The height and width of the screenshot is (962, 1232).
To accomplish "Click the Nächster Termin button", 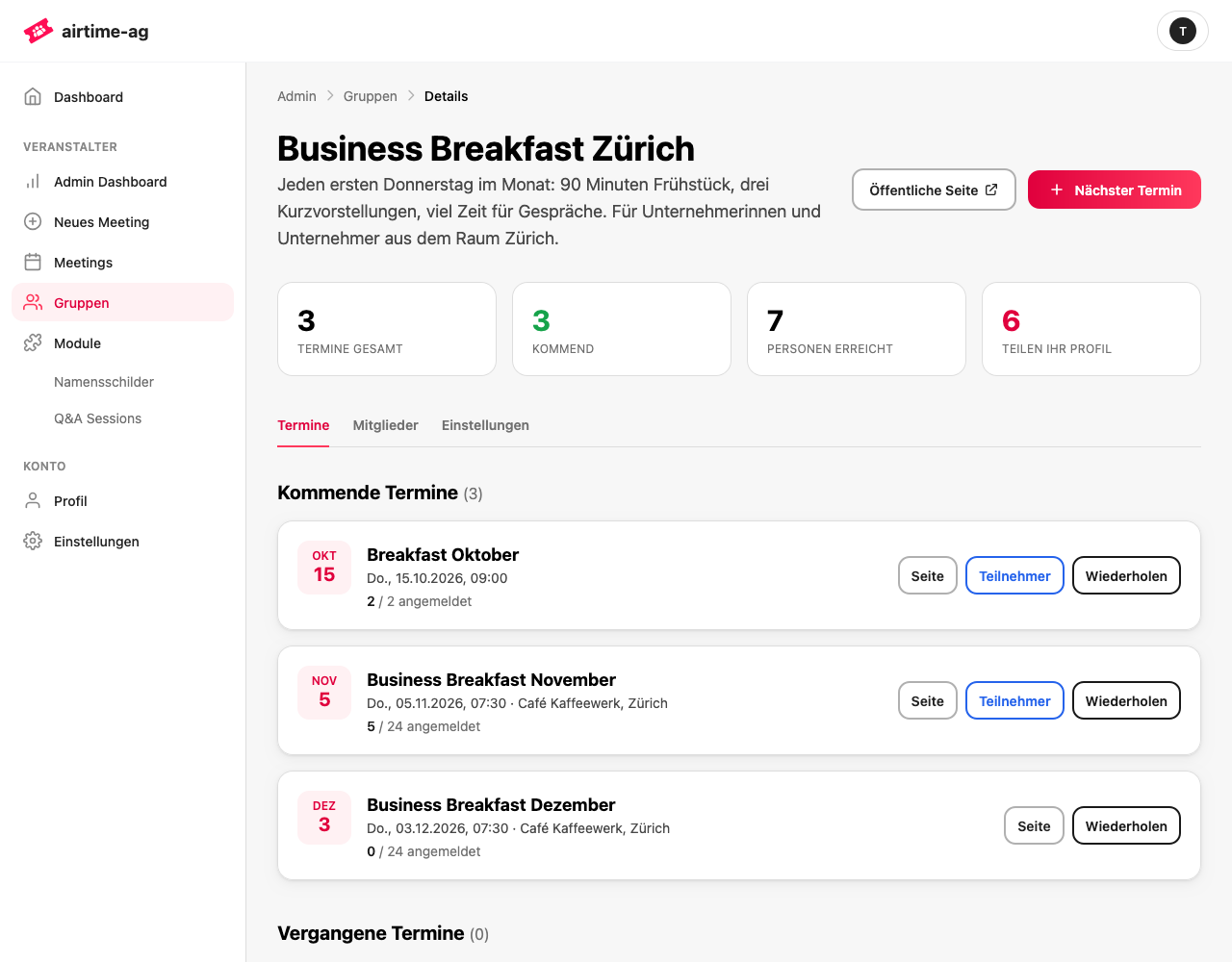I will pyautogui.click(x=1115, y=190).
